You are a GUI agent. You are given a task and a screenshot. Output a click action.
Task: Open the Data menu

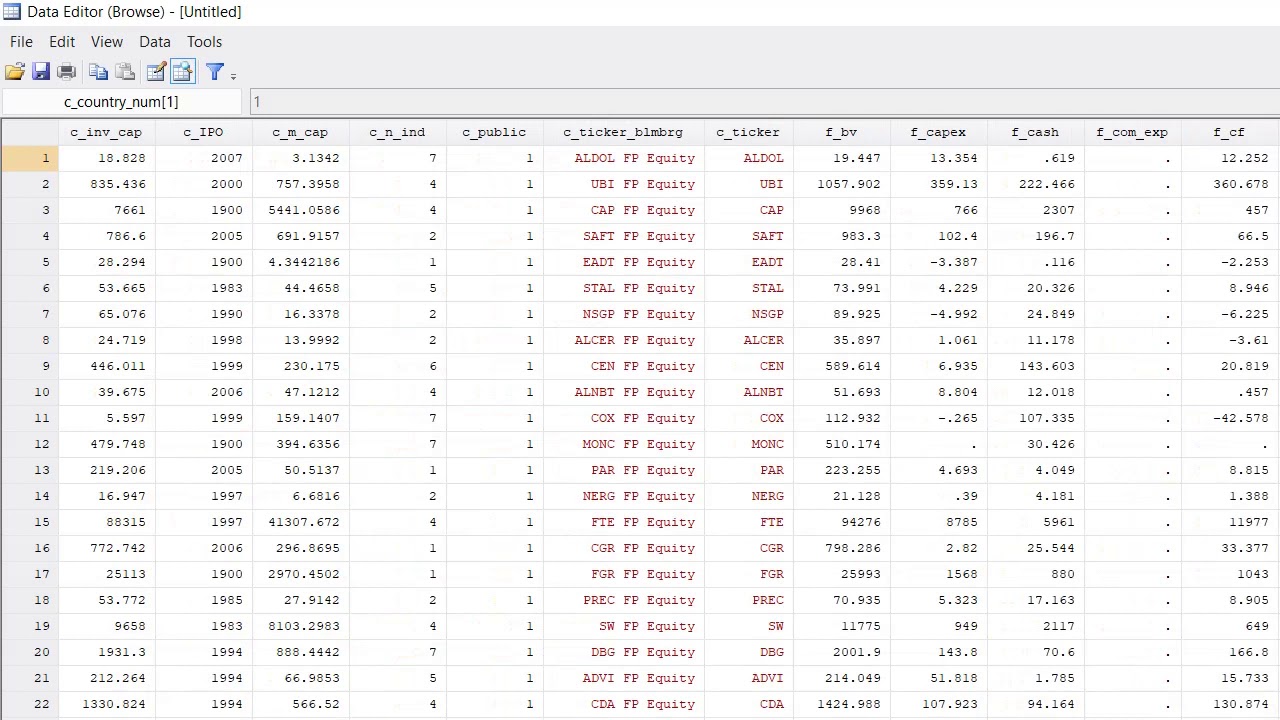tap(155, 42)
